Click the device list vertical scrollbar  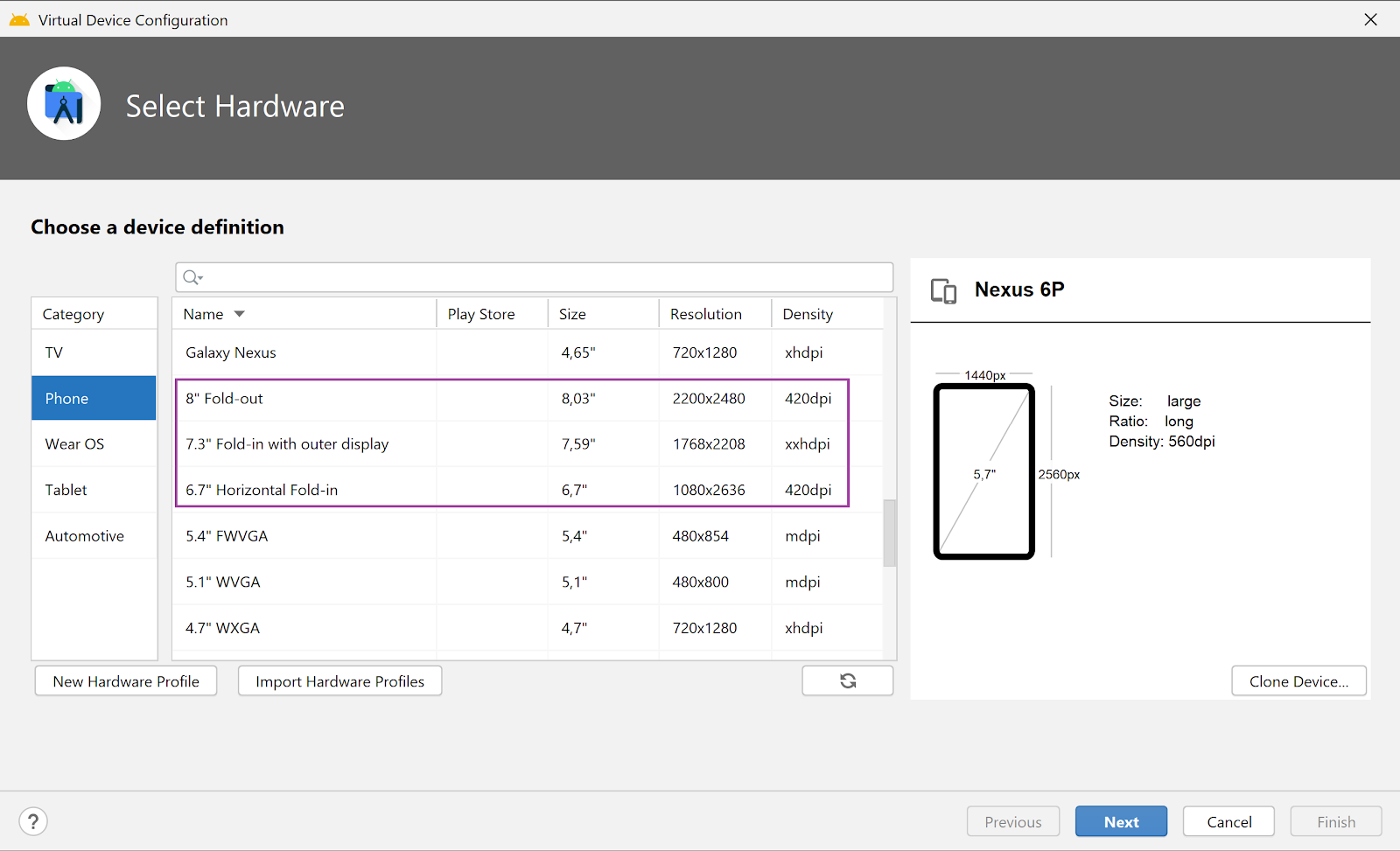coord(889,533)
